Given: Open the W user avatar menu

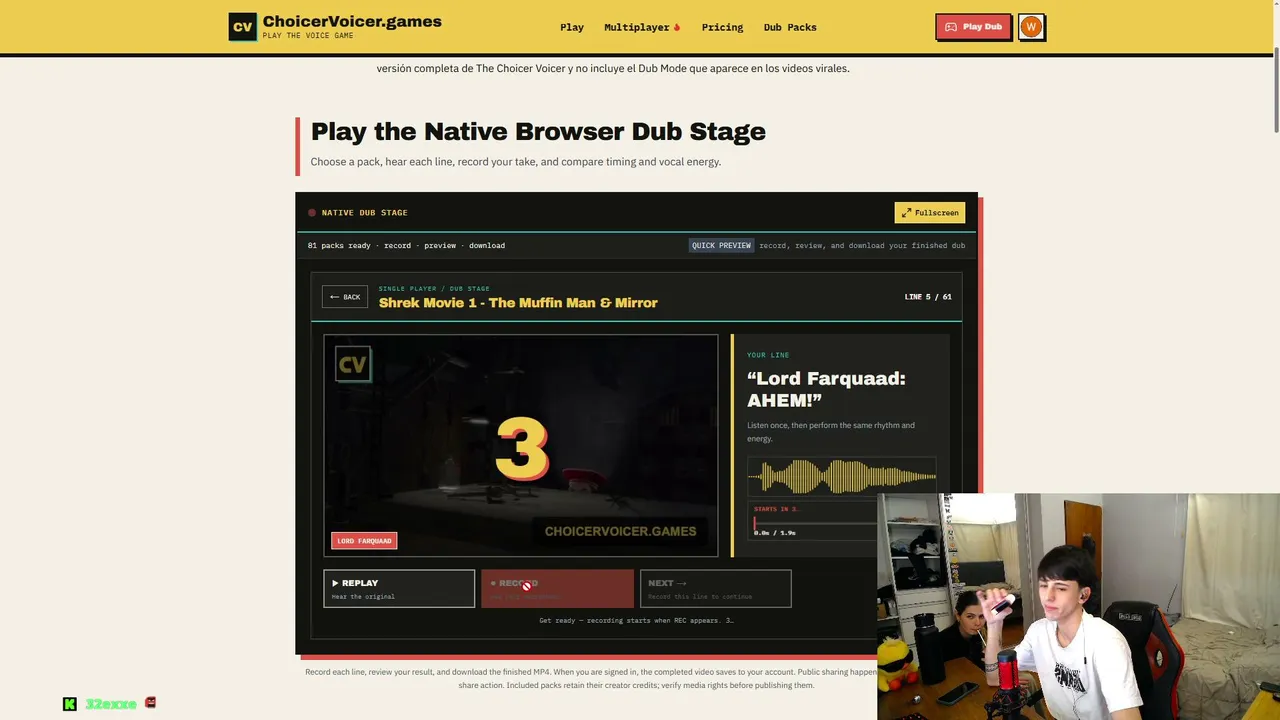Looking at the screenshot, I should coord(1031,27).
